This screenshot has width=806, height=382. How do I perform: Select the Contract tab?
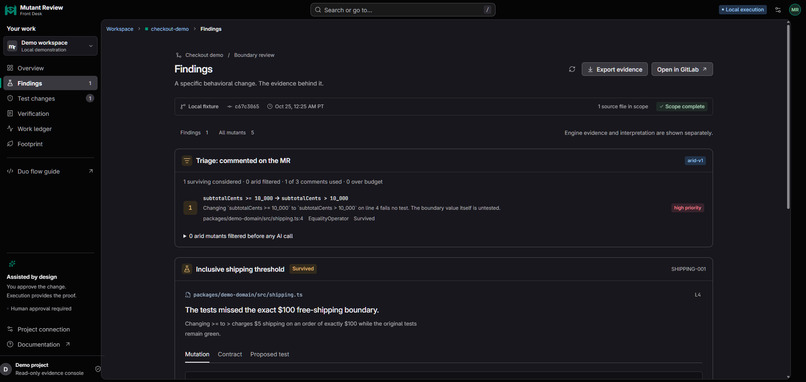click(230, 354)
